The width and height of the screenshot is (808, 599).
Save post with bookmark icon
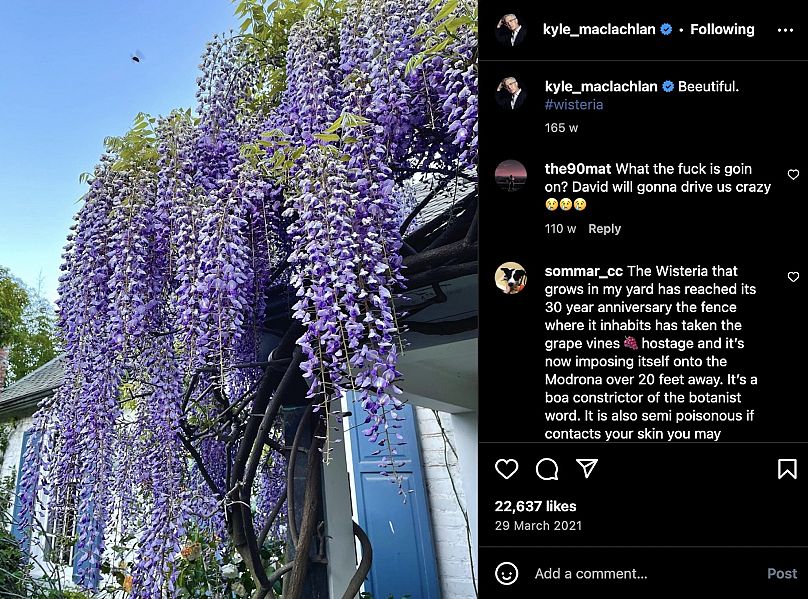click(x=787, y=469)
